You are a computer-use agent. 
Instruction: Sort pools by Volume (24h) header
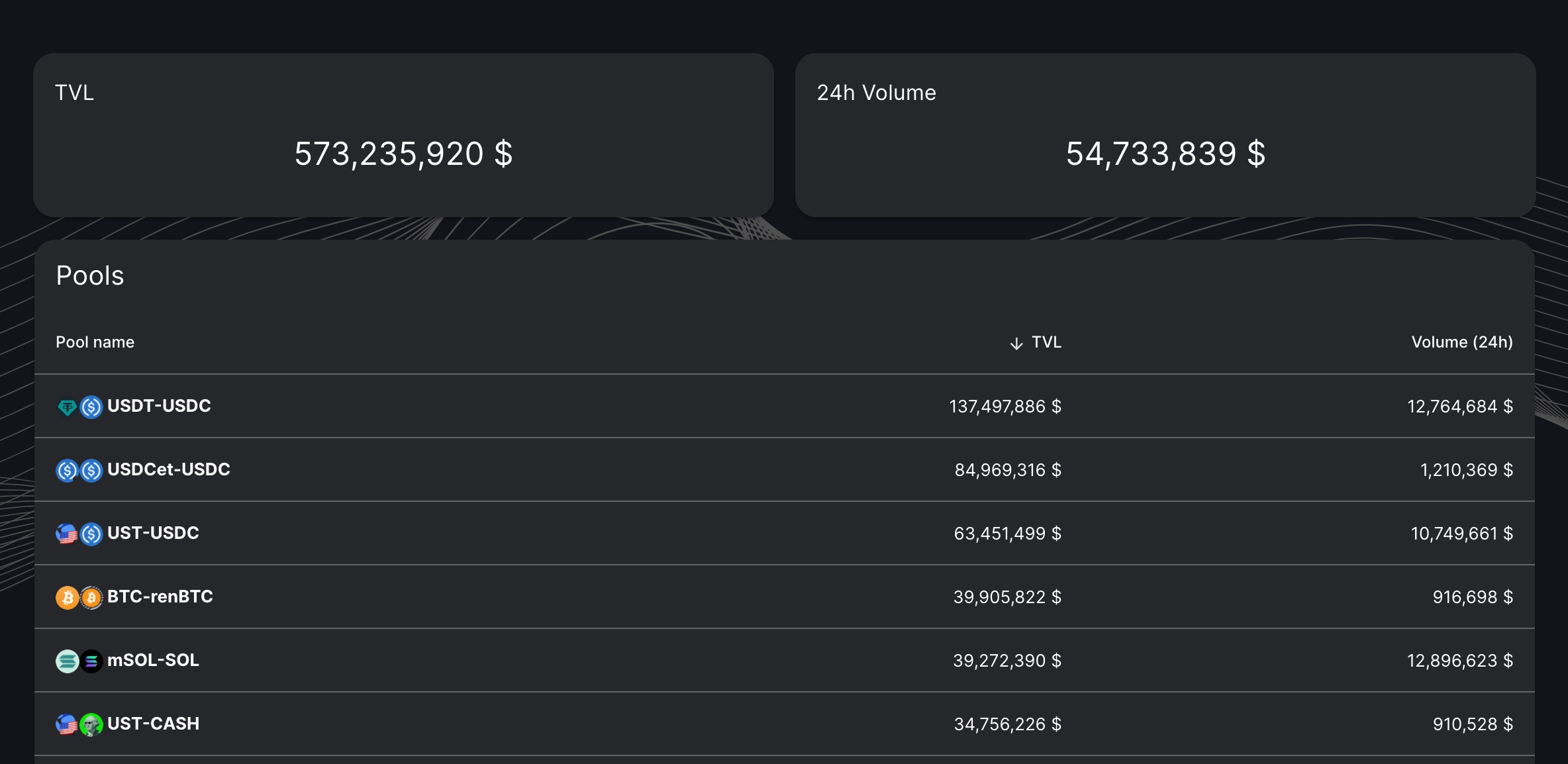pyautogui.click(x=1461, y=342)
